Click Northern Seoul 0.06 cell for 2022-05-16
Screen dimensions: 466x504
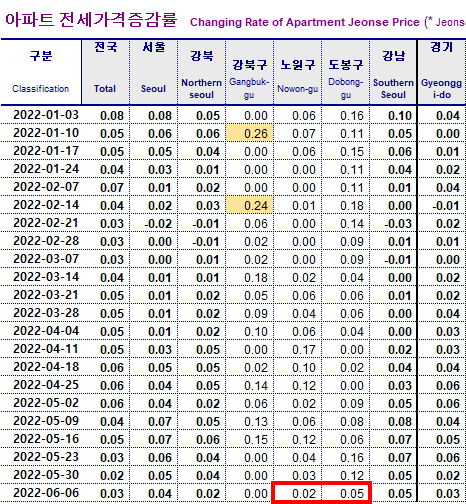pyautogui.click(x=202, y=439)
